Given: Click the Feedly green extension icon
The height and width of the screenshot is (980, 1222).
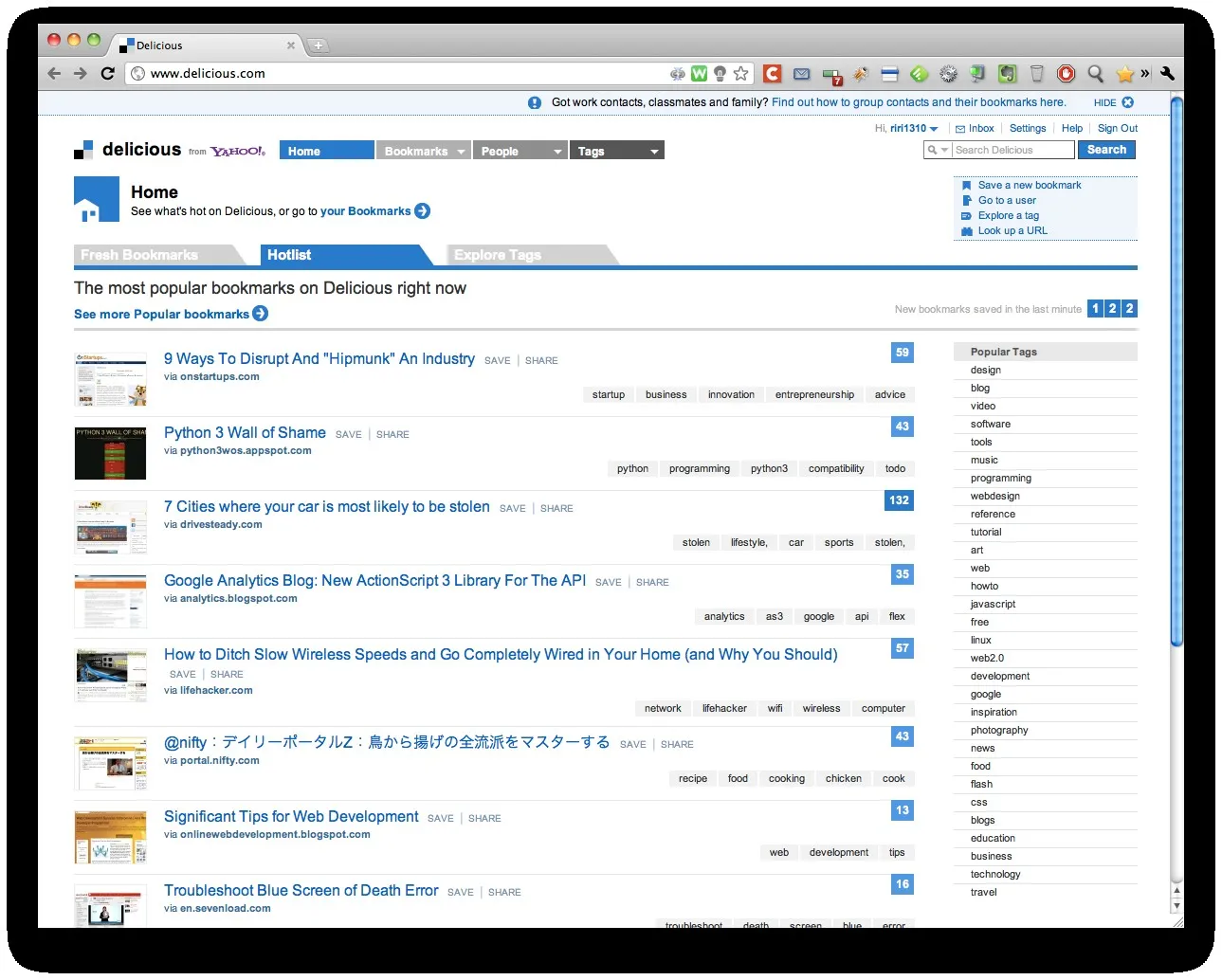Looking at the screenshot, I should point(919,73).
